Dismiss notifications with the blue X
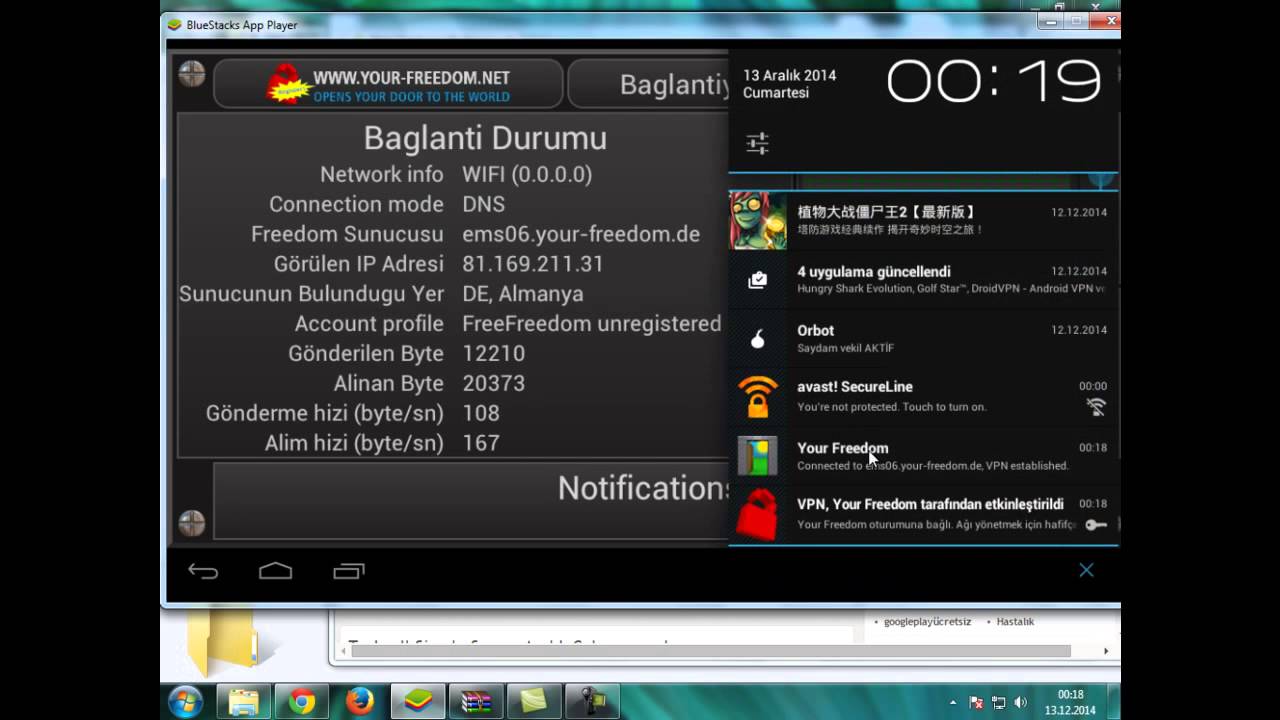 (x=1086, y=570)
